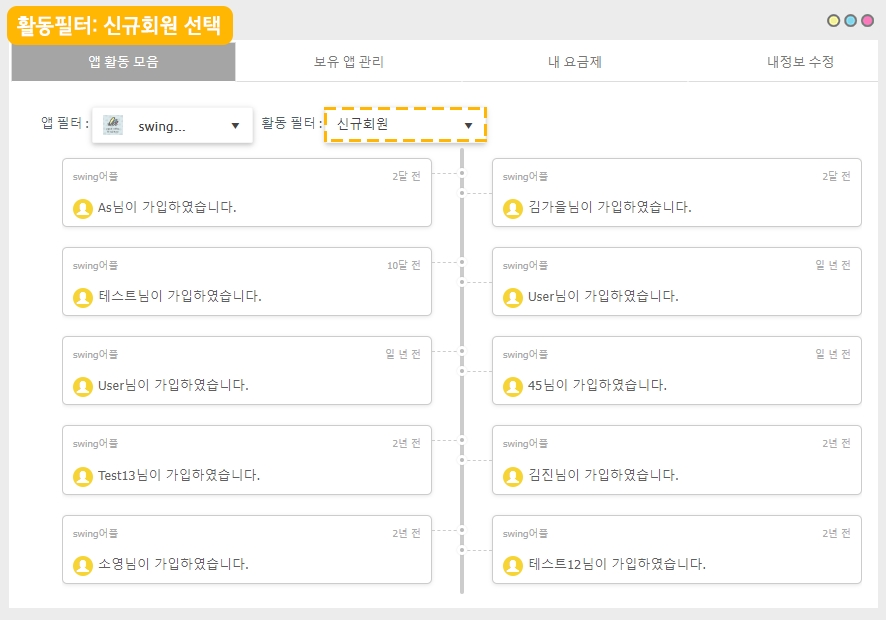Go to the 내정보 수정 tab
Viewport: 886px width, 620px height.
click(800, 62)
